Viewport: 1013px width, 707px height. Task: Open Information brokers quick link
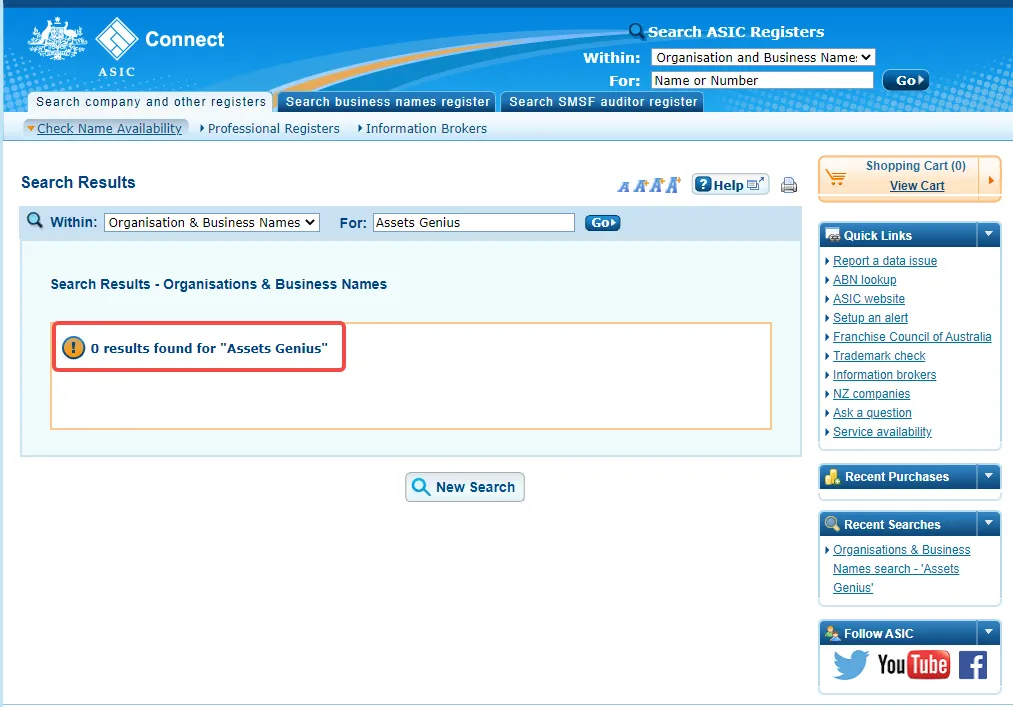(x=884, y=375)
